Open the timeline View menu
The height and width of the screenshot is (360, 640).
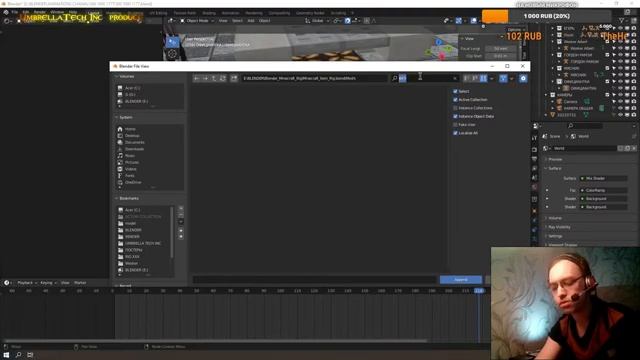65,282
